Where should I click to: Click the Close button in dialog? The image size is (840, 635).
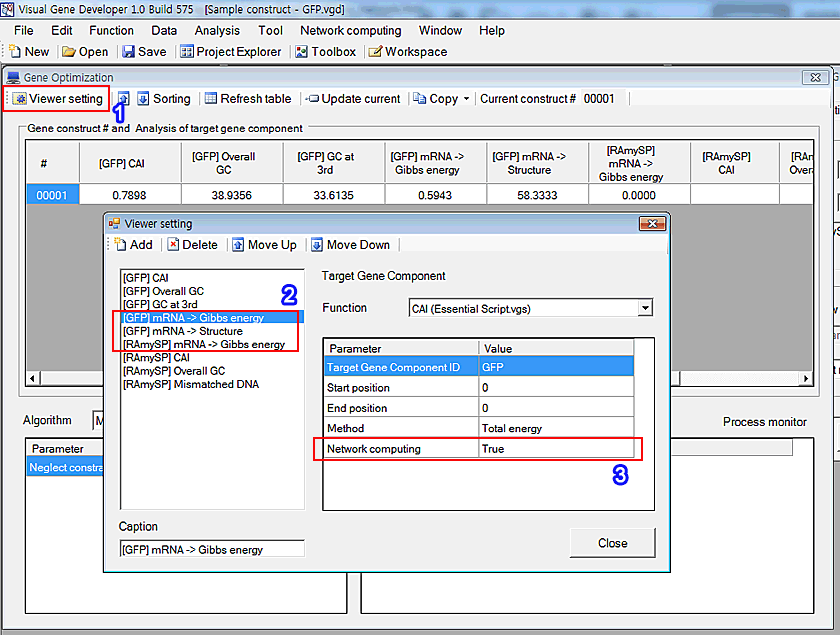click(x=612, y=543)
